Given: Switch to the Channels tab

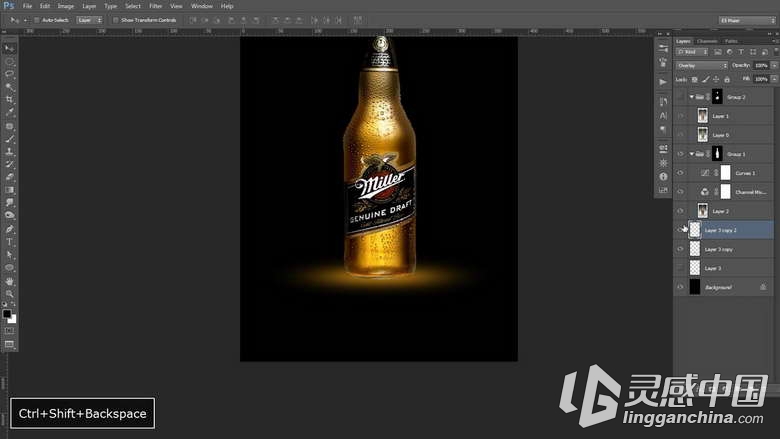Looking at the screenshot, I should pos(707,41).
